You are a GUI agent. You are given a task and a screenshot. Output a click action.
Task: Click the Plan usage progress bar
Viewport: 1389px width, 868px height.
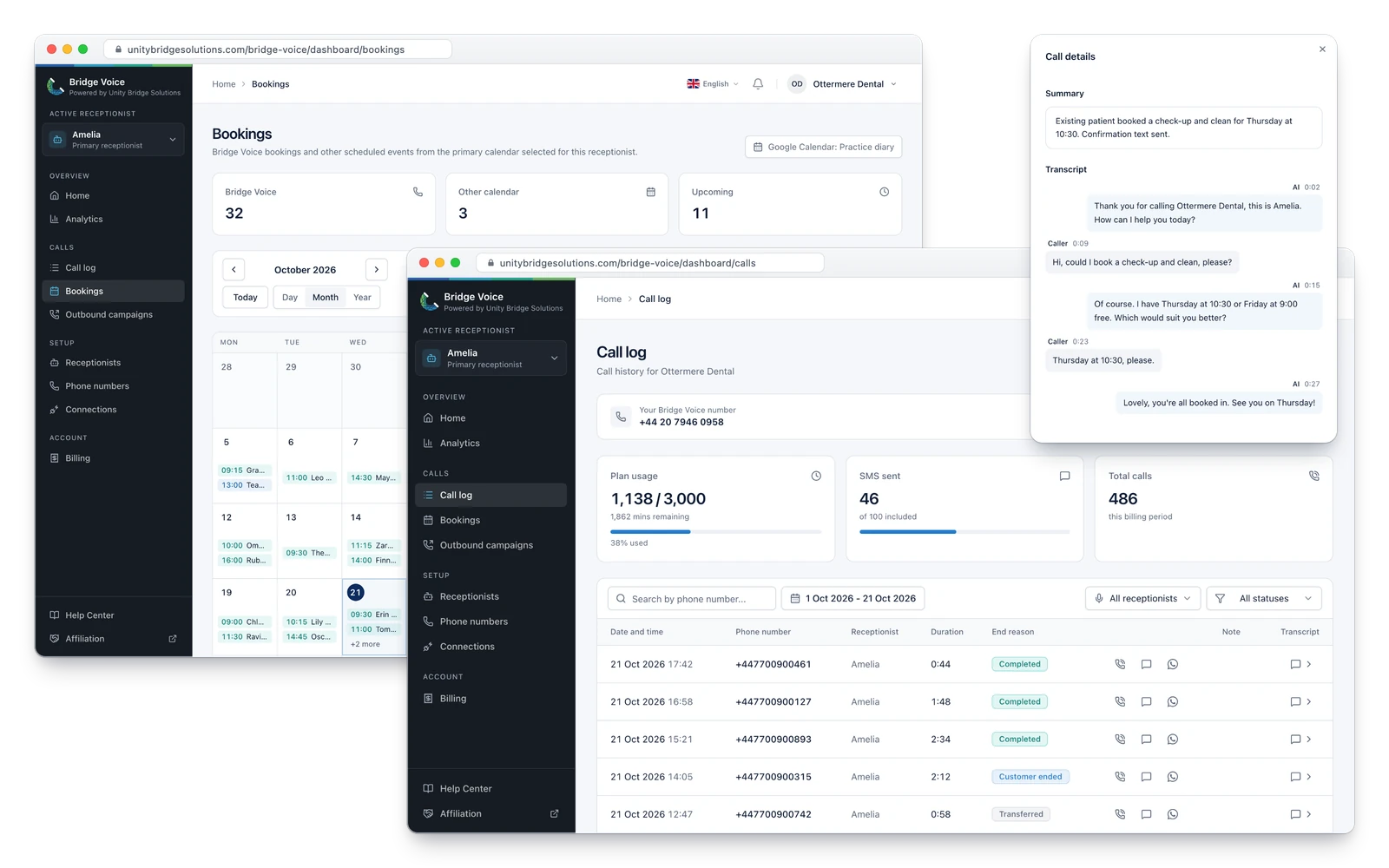[715, 531]
